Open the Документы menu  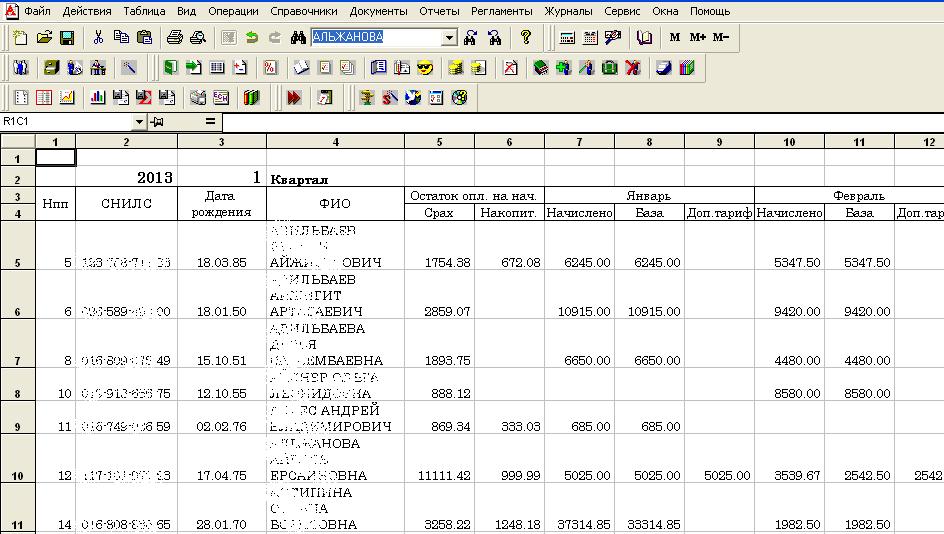coord(378,11)
